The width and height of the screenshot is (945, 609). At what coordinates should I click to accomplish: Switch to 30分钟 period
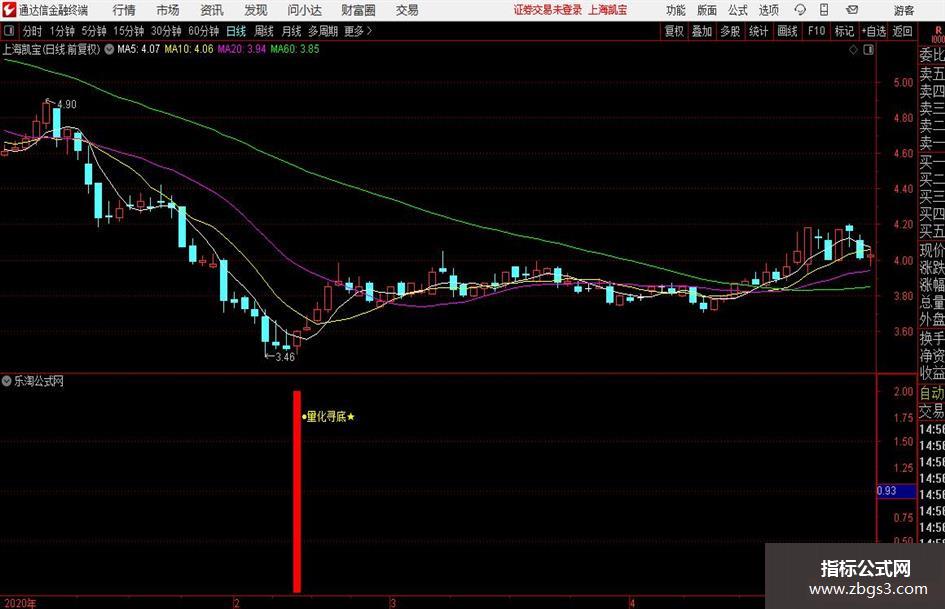[x=166, y=31]
